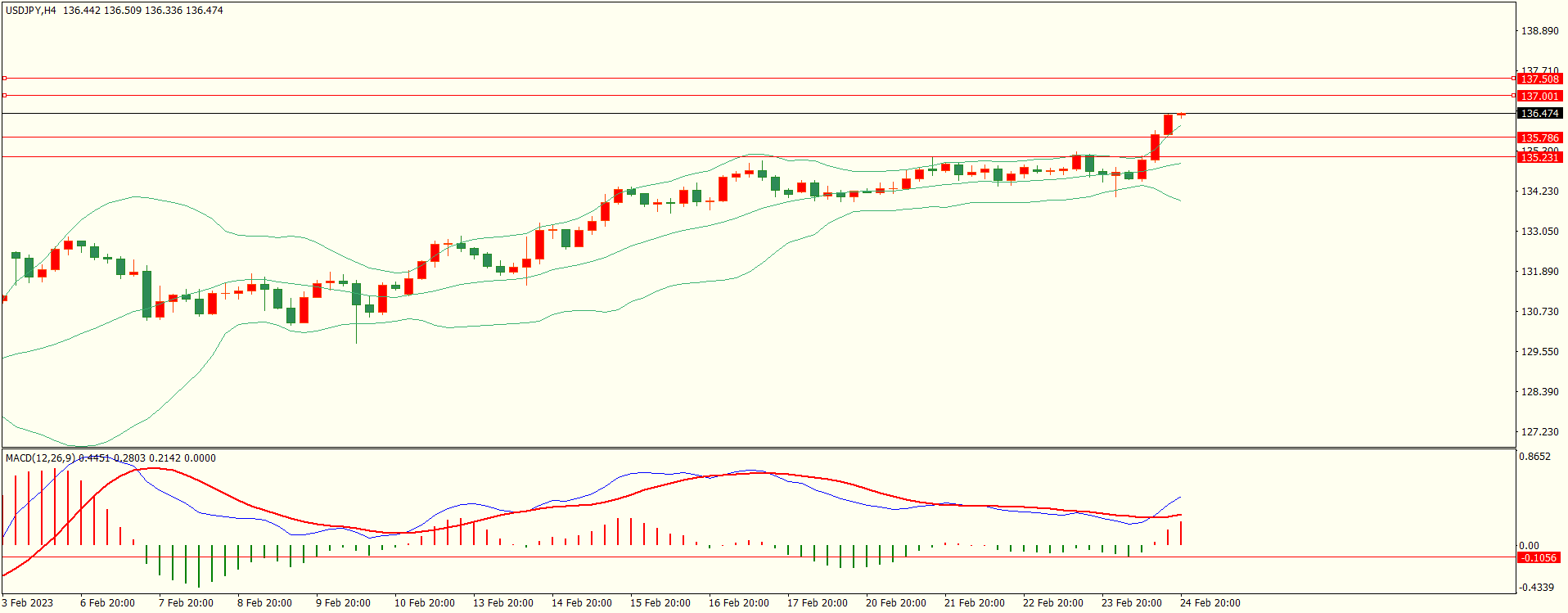Click the current price tag 136.474

[x=1539, y=114]
